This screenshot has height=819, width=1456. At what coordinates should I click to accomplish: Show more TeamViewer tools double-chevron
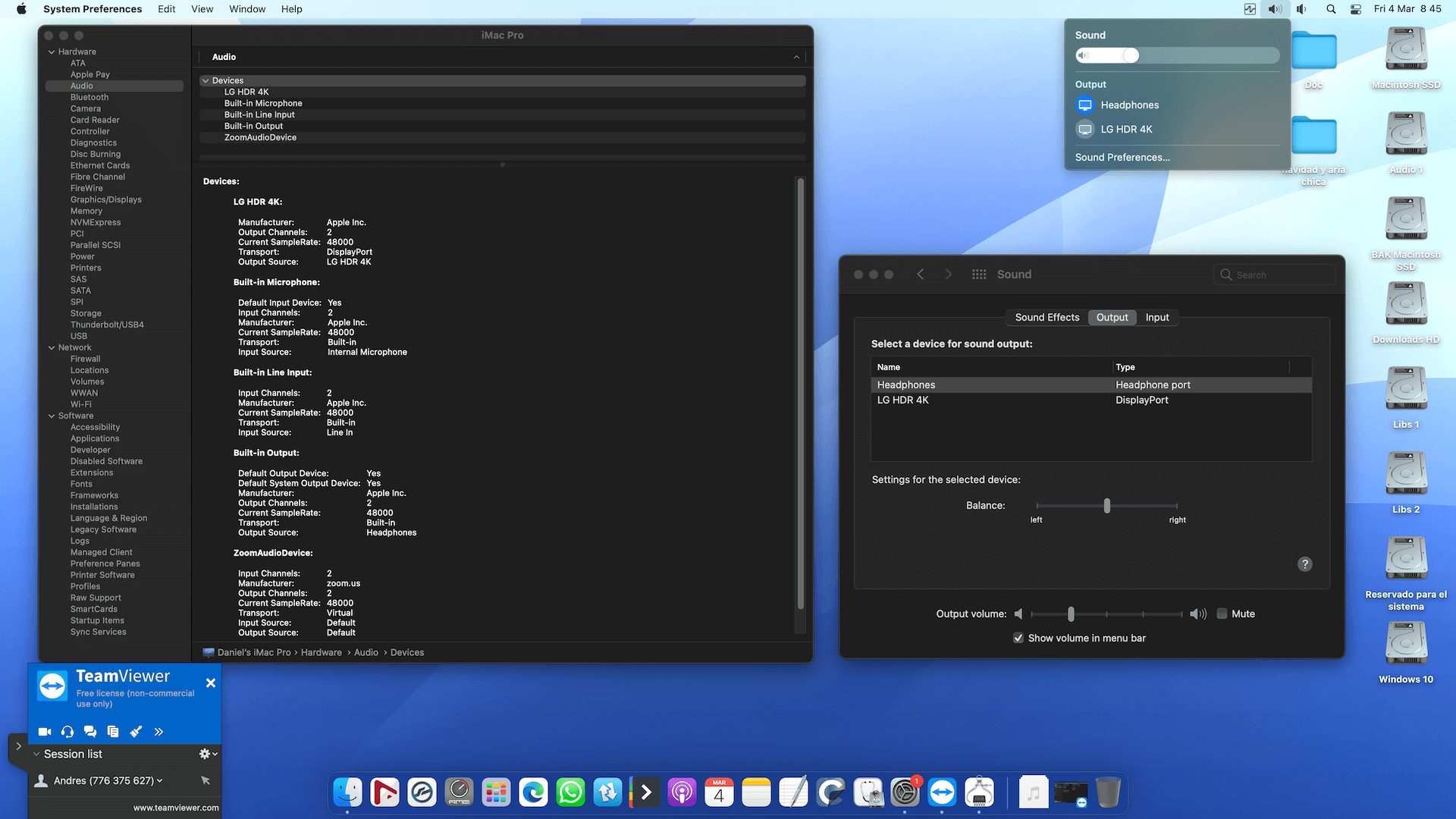(158, 732)
